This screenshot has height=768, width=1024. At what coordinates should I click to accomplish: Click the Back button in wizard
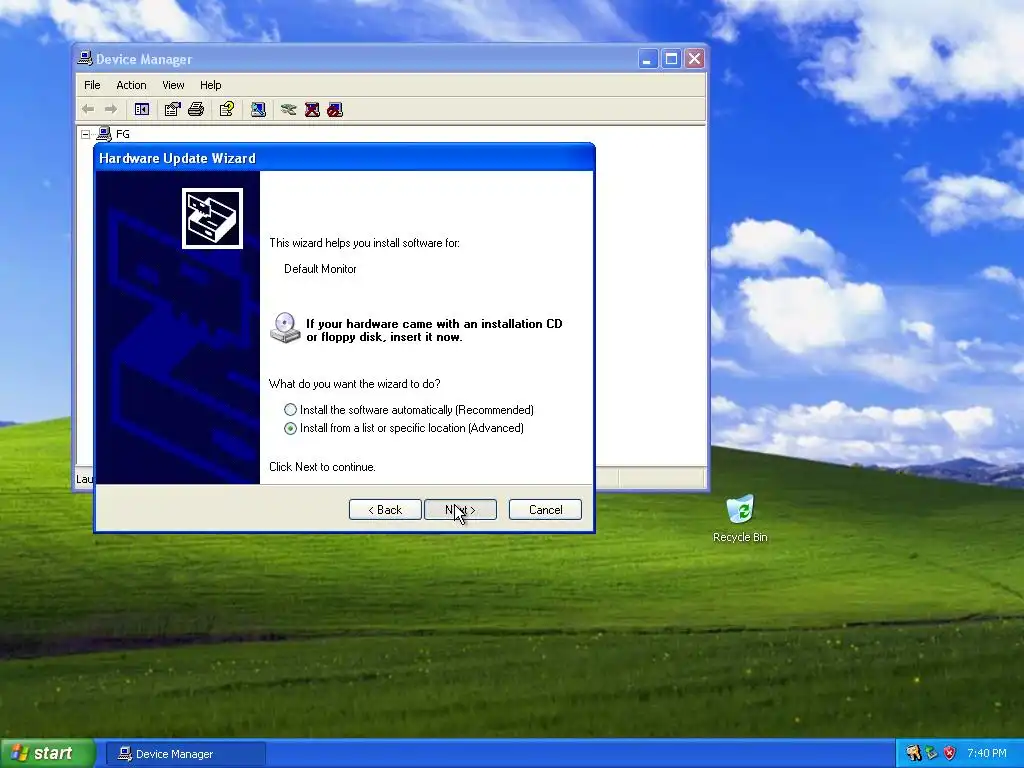click(385, 509)
